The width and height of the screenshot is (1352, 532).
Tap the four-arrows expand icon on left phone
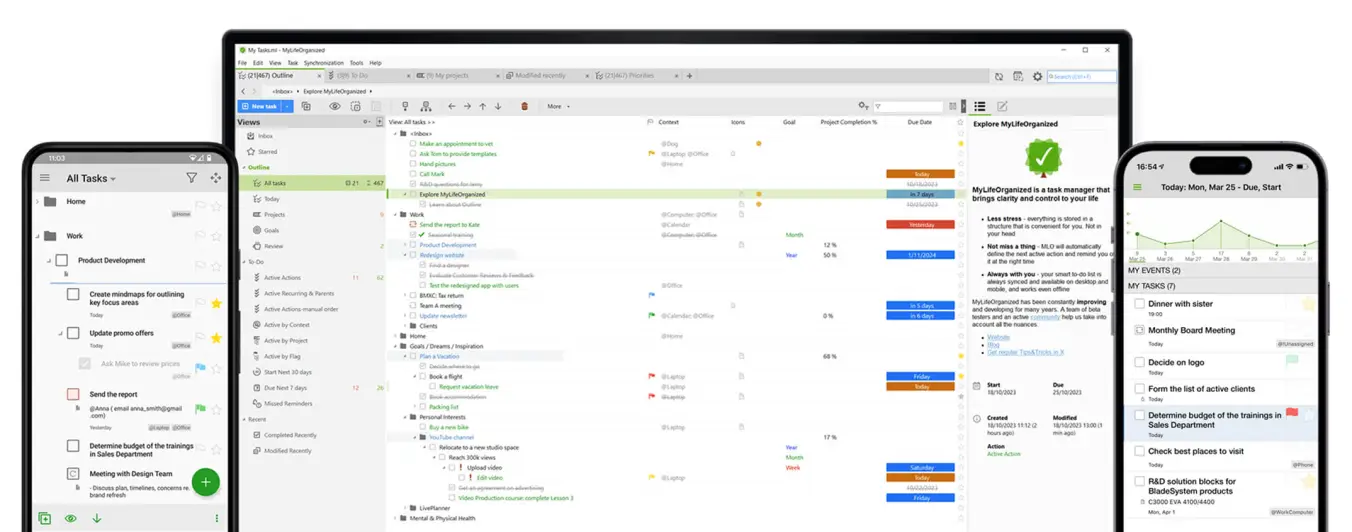pyautogui.click(x=215, y=178)
